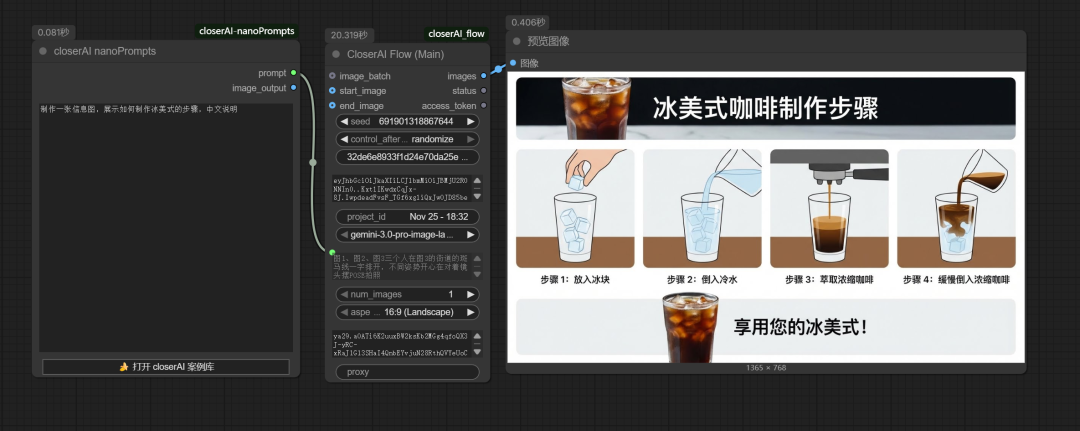
Task: Click the 图像 input port on preview node
Action: coord(513,63)
